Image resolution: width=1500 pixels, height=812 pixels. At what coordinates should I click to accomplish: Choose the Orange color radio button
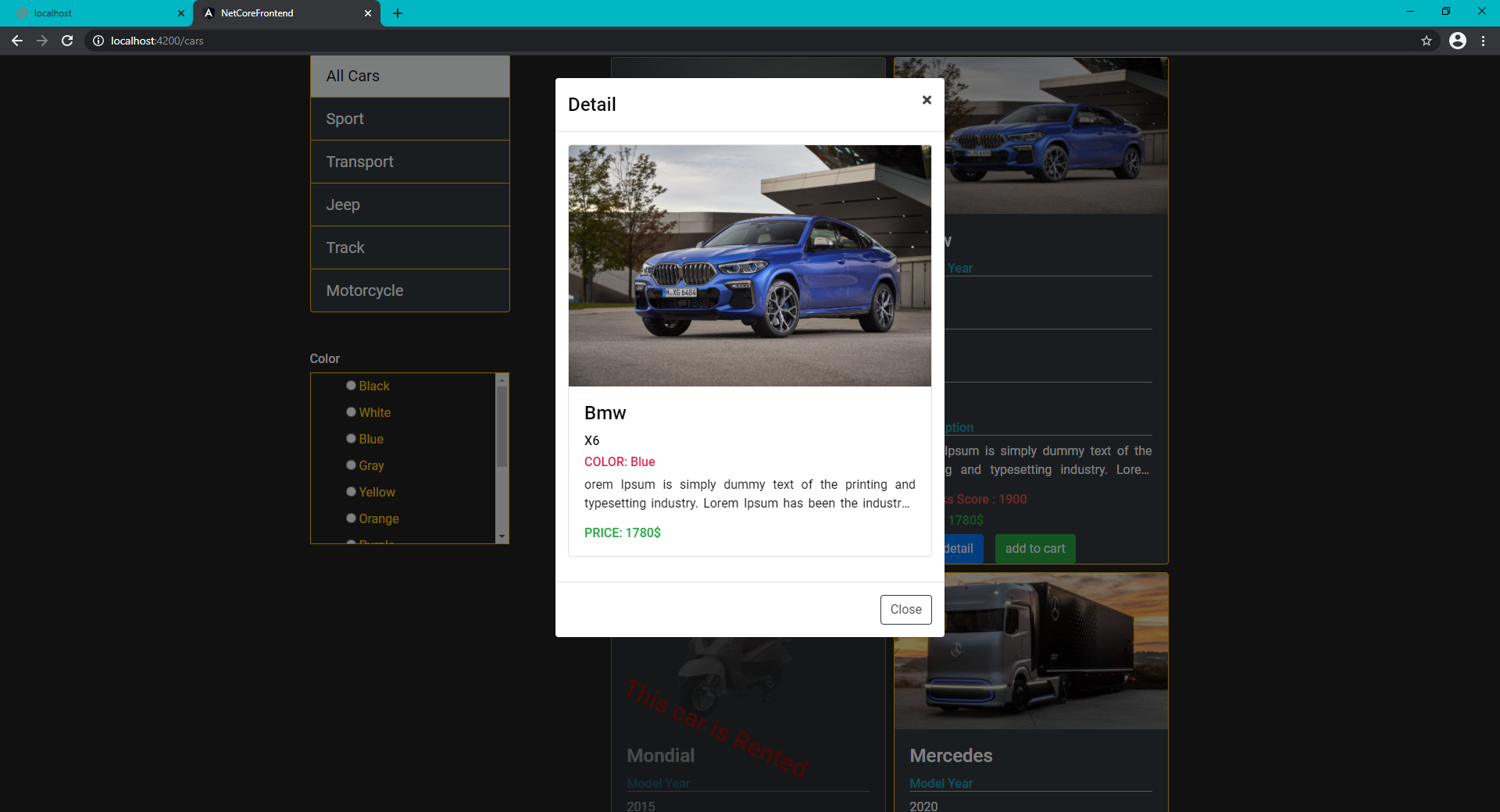351,518
